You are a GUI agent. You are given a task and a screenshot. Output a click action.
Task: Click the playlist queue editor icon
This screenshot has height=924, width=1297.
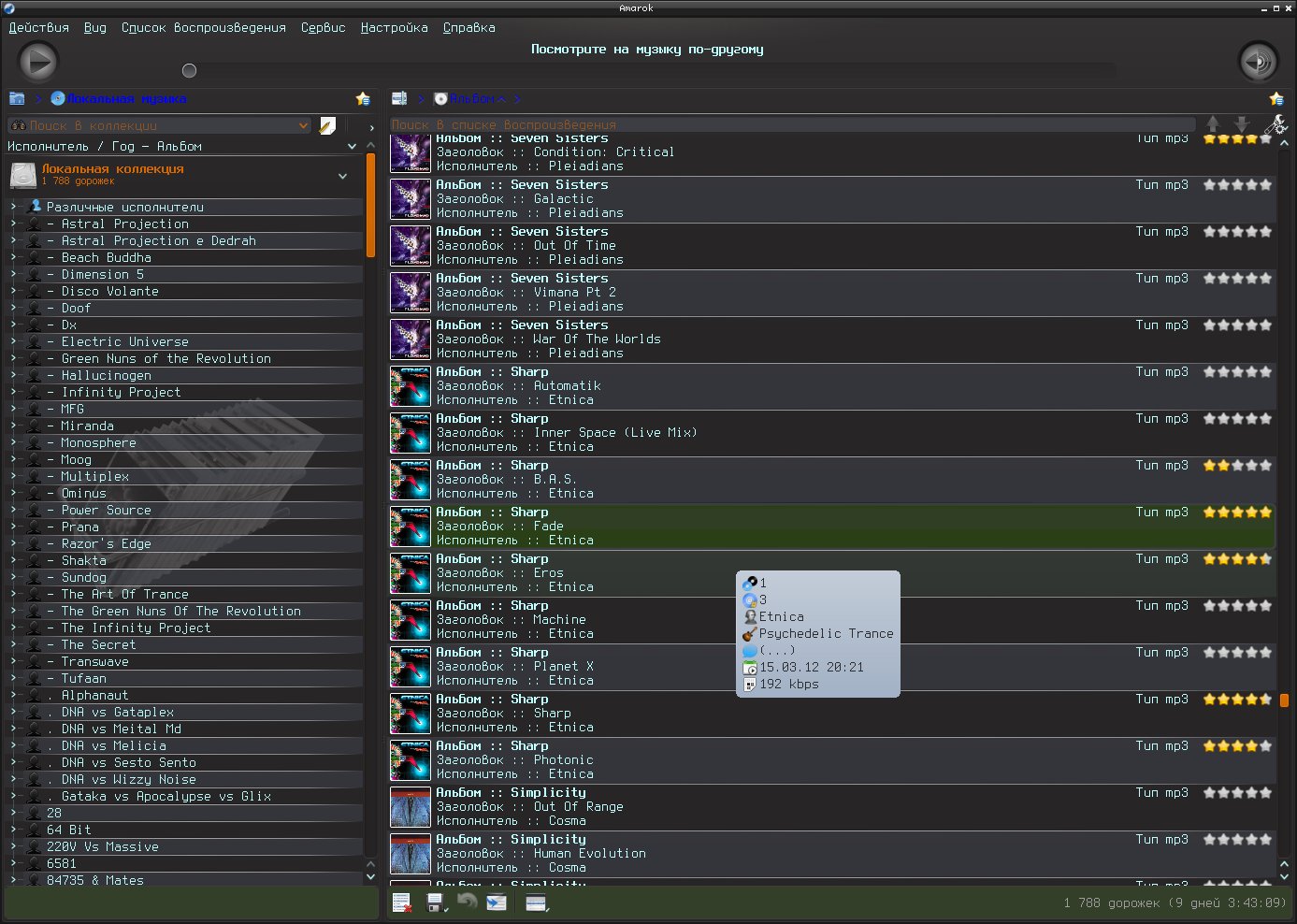(537, 902)
